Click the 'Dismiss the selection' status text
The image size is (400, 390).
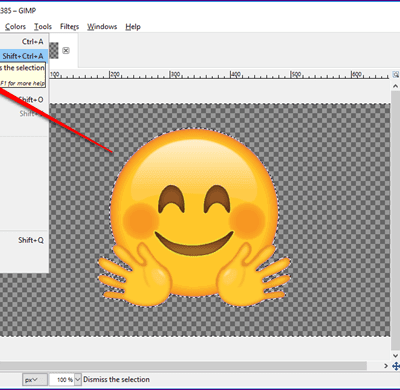point(116,380)
